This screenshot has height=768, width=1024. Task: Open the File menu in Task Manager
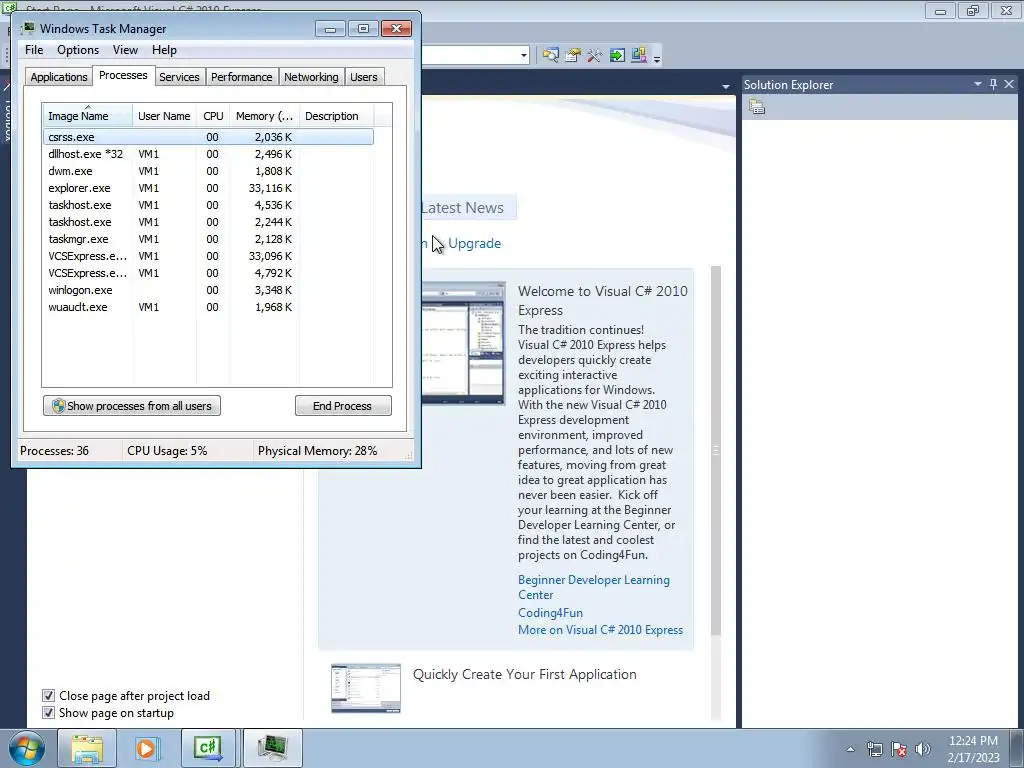[34, 50]
